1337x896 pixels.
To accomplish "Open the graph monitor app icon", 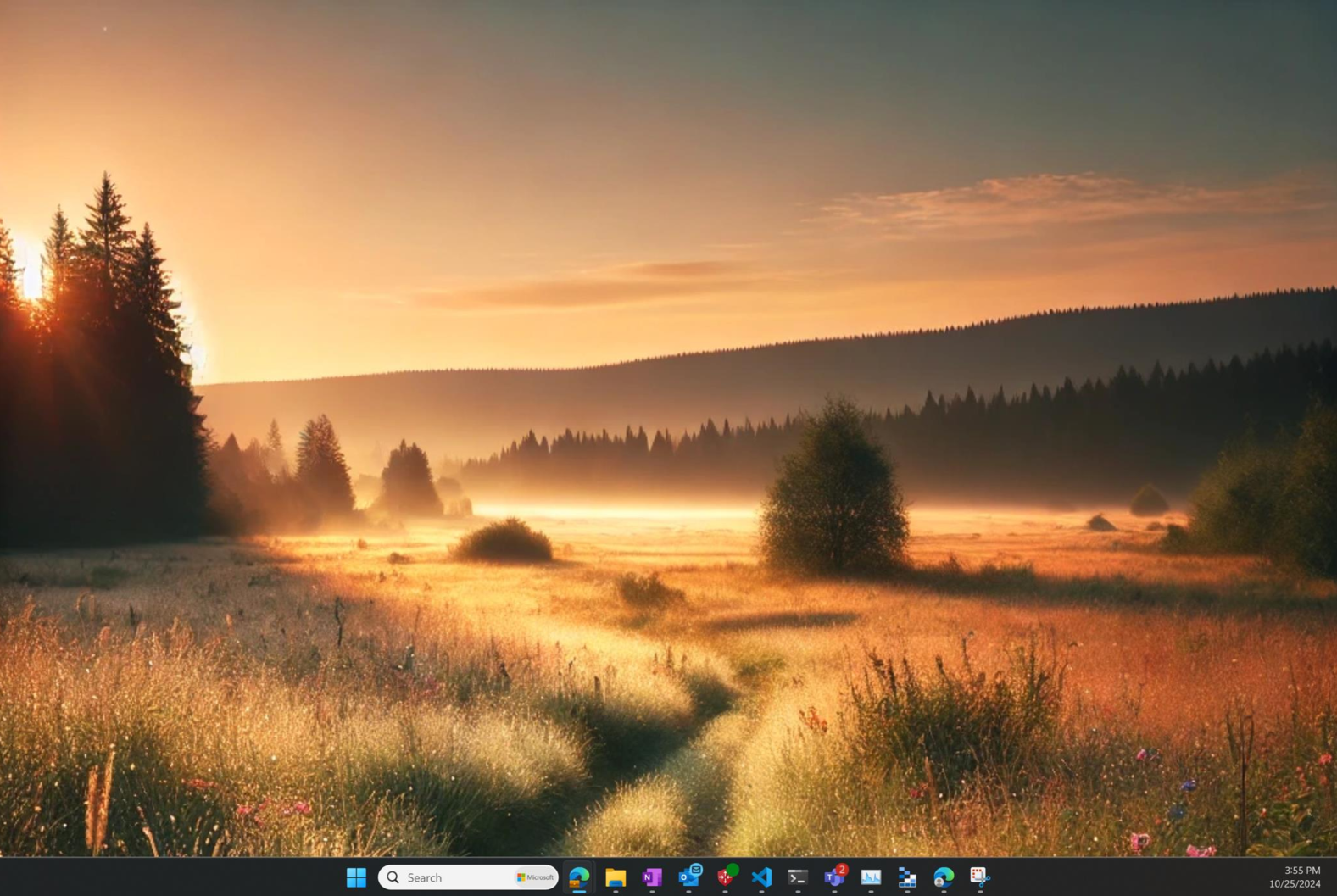I will [871, 877].
